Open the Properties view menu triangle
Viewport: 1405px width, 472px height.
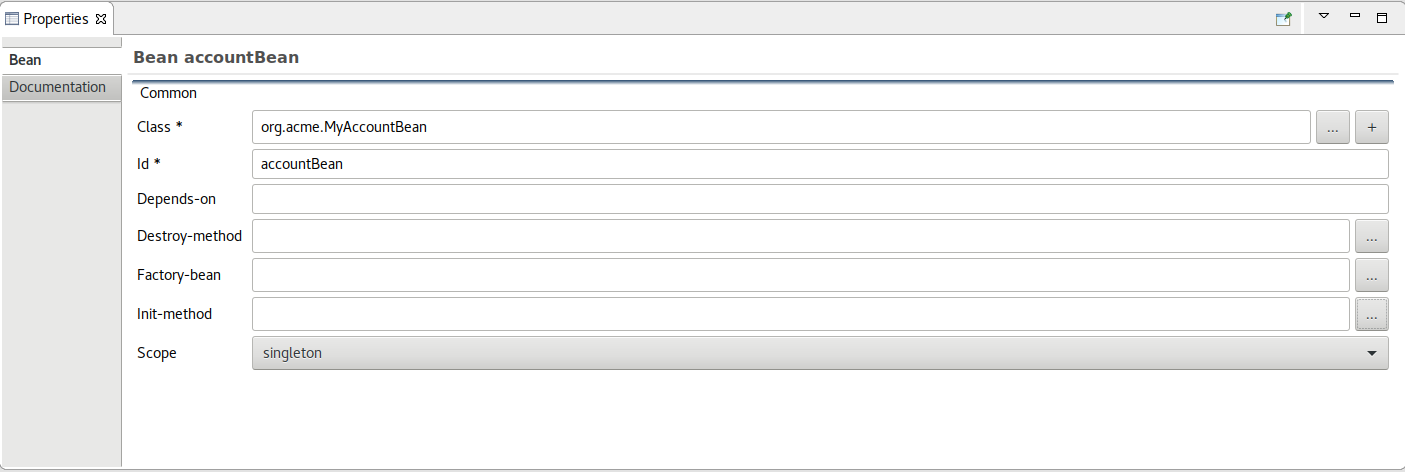click(1323, 16)
